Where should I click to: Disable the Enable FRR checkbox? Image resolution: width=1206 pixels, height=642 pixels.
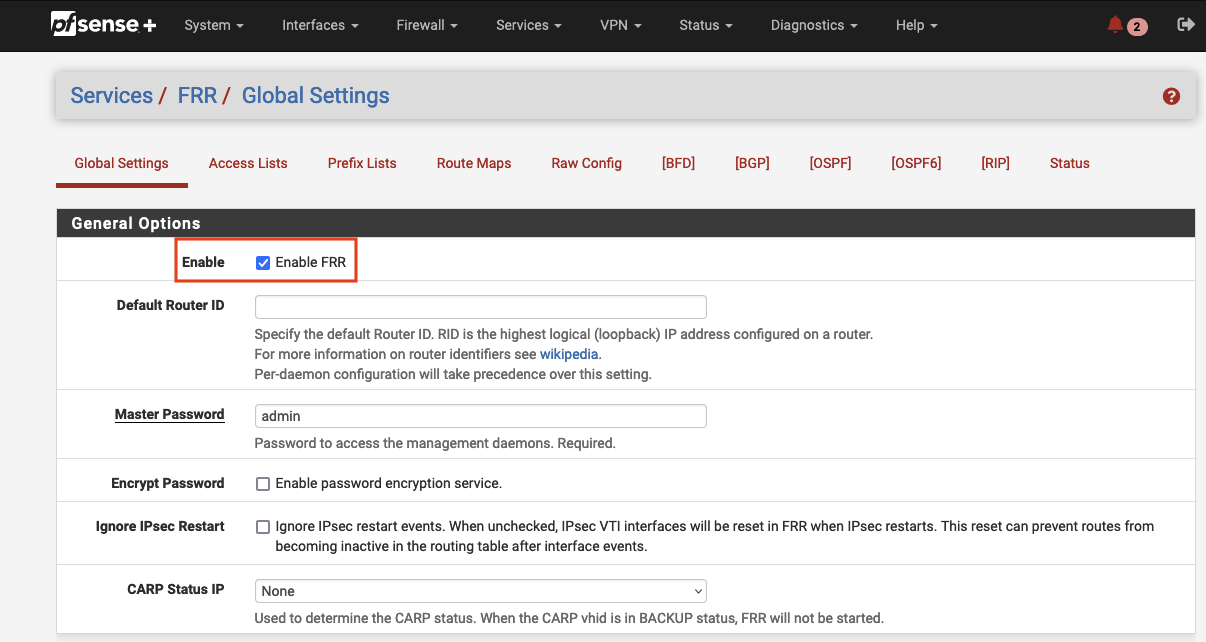pyautogui.click(x=263, y=262)
